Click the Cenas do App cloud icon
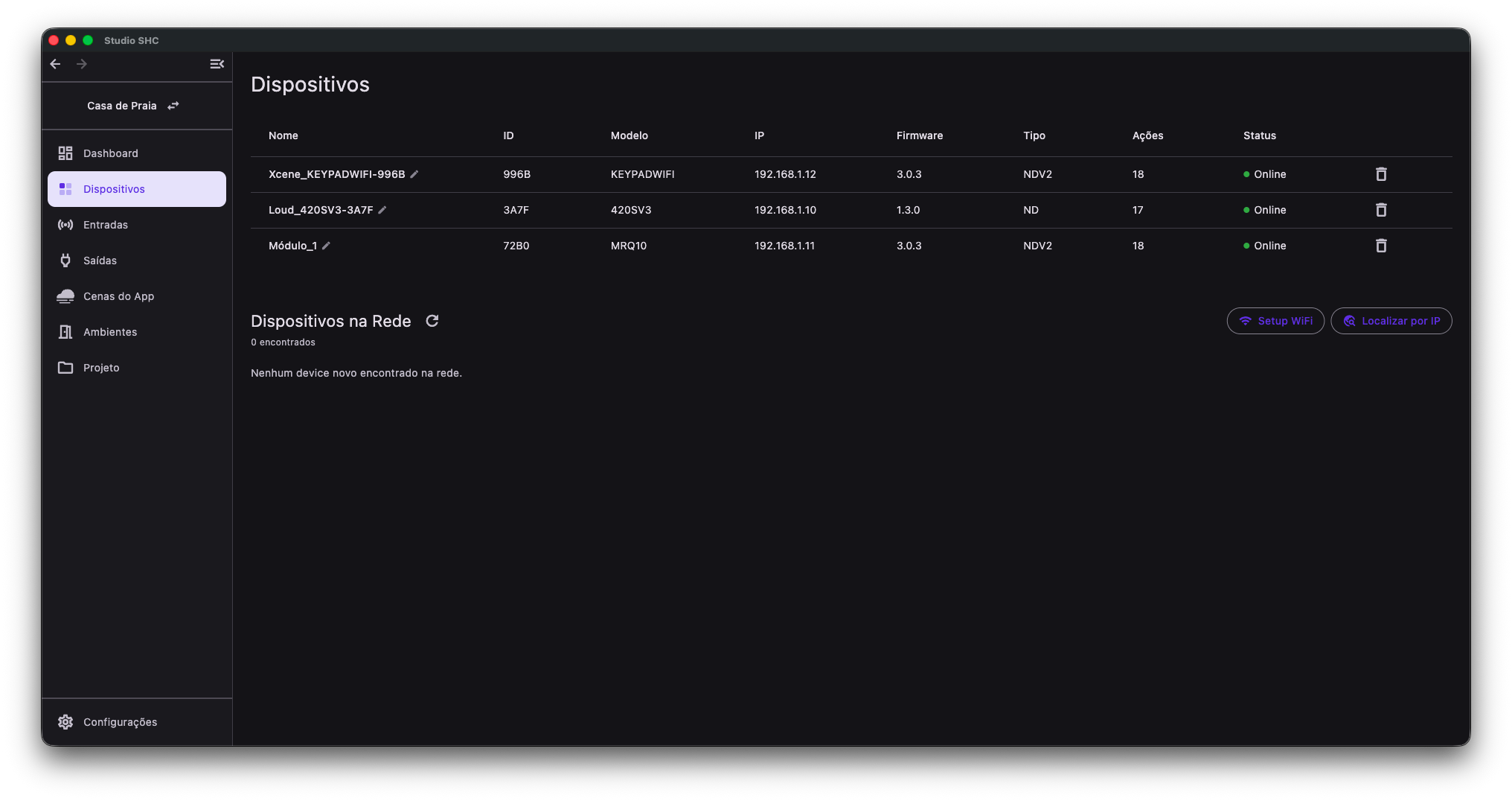The width and height of the screenshot is (1512, 801). (65, 296)
